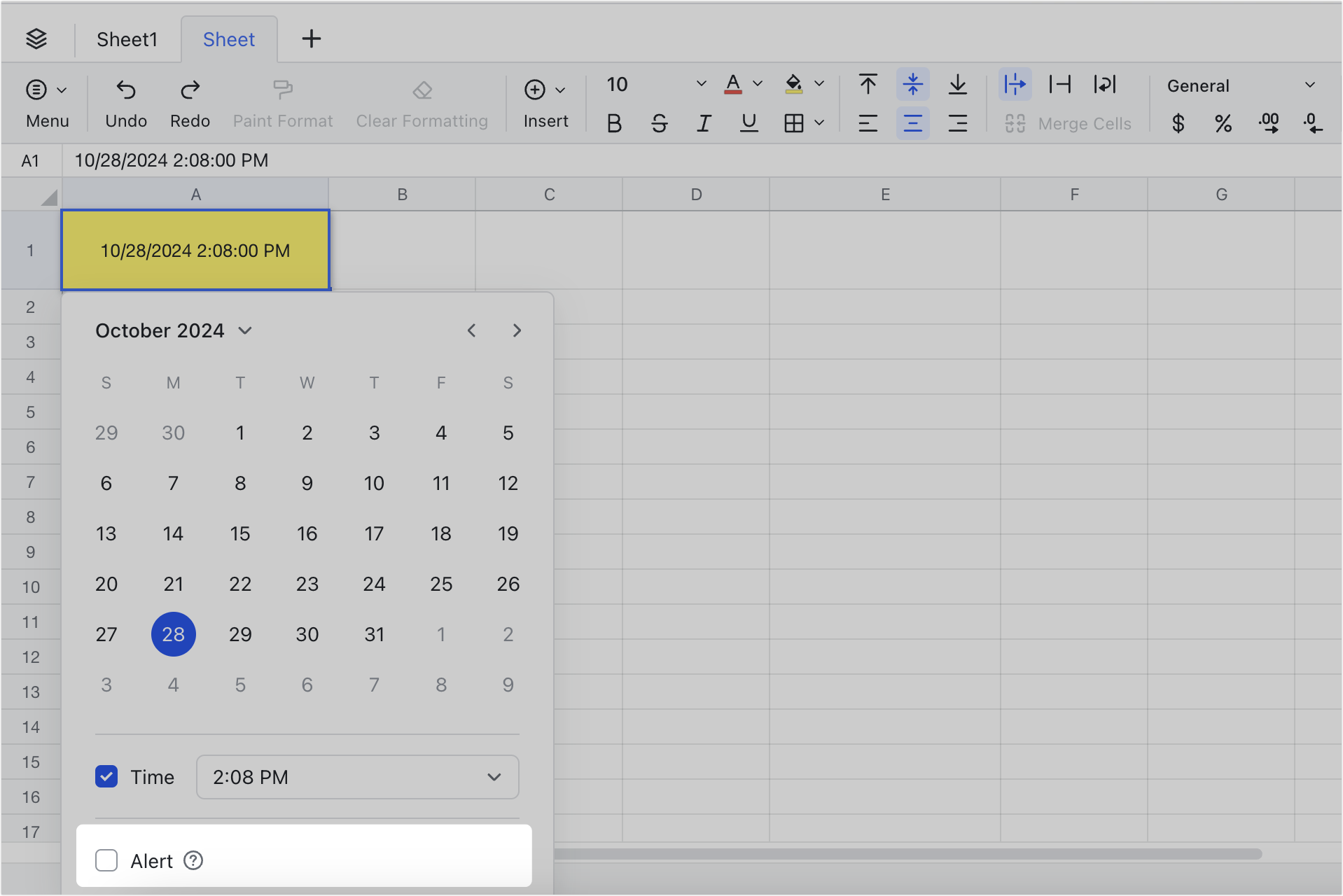
Task: Click the formula bar input
Action: 701,160
